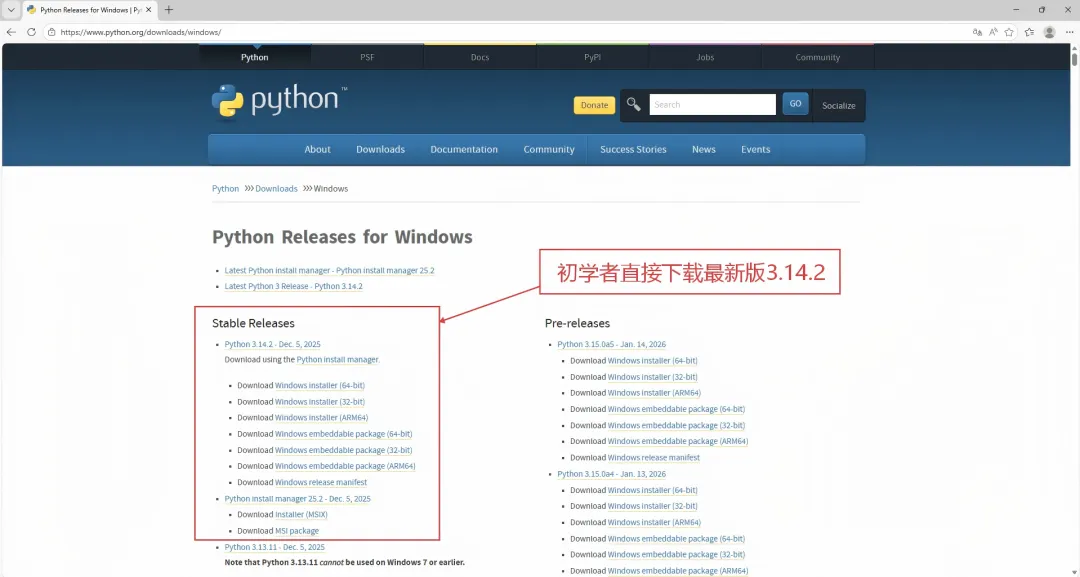Click the Downloads breadcrumb link
The image size is (1080, 577).
point(276,189)
